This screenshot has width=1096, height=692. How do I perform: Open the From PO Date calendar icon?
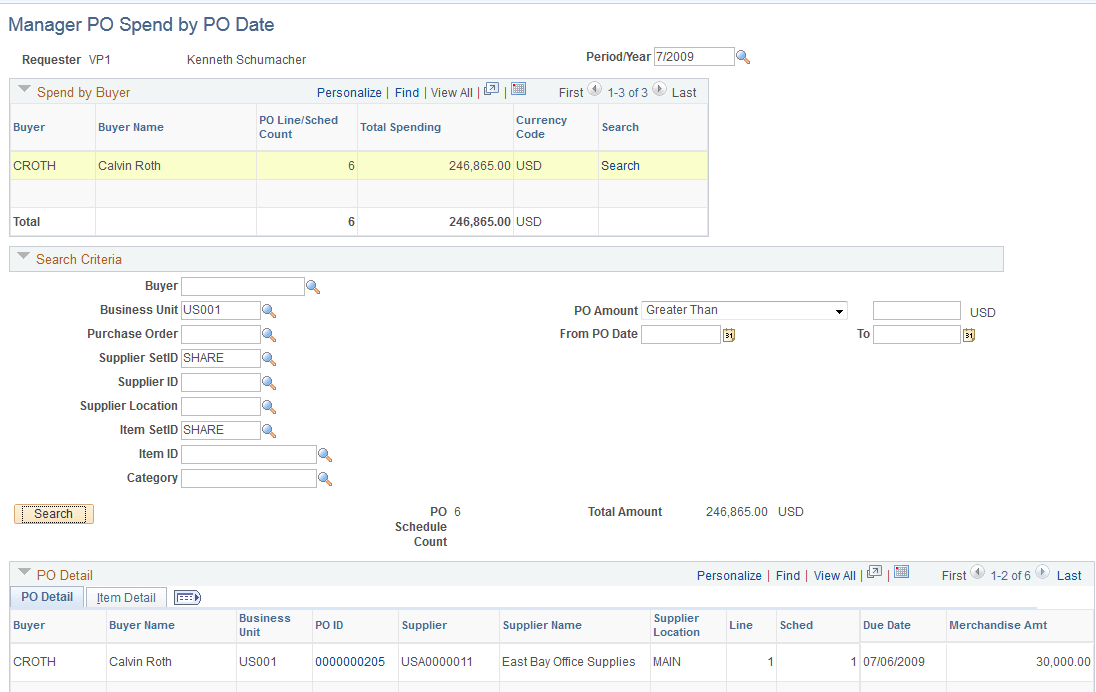pos(728,334)
